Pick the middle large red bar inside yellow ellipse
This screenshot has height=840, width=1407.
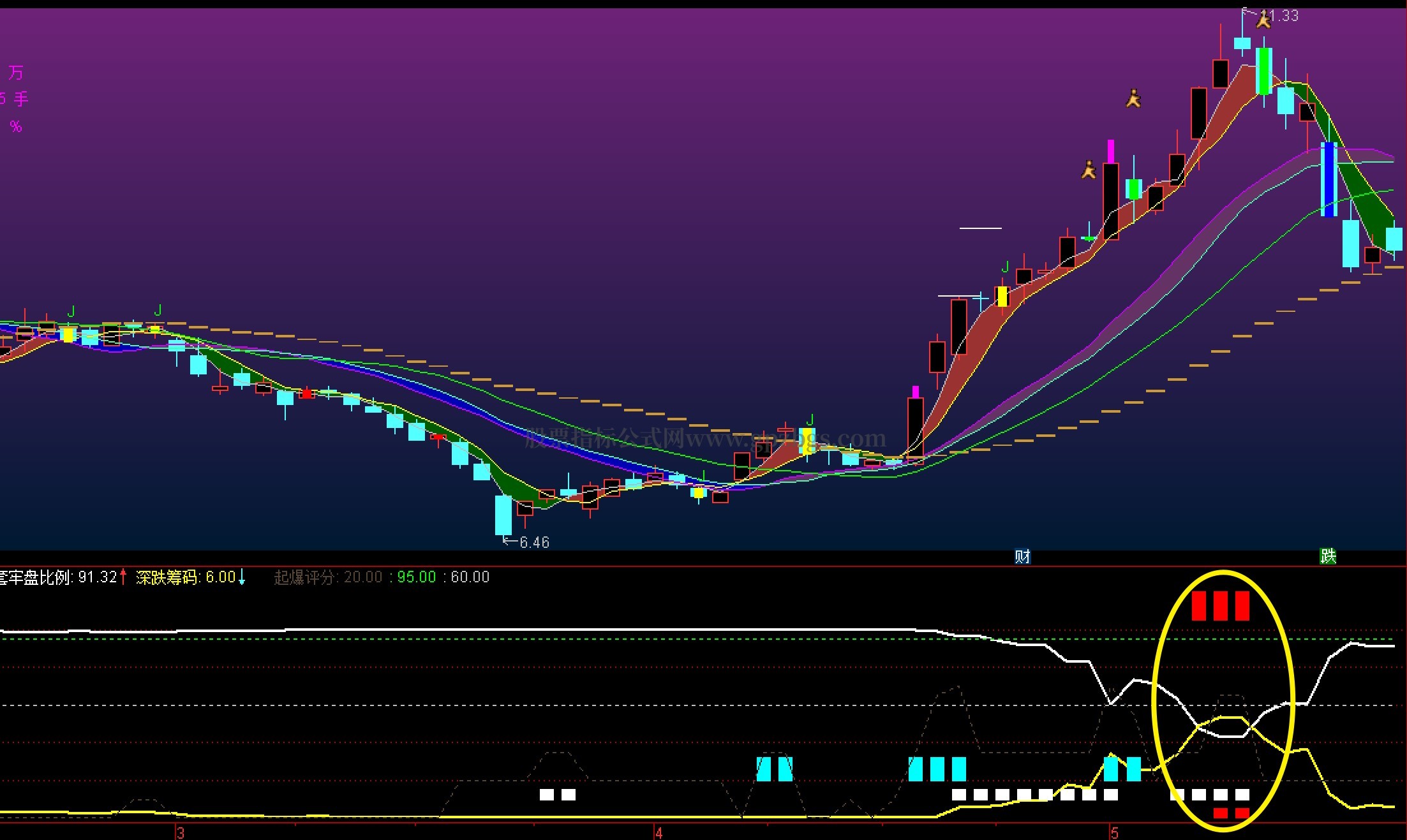1220,606
